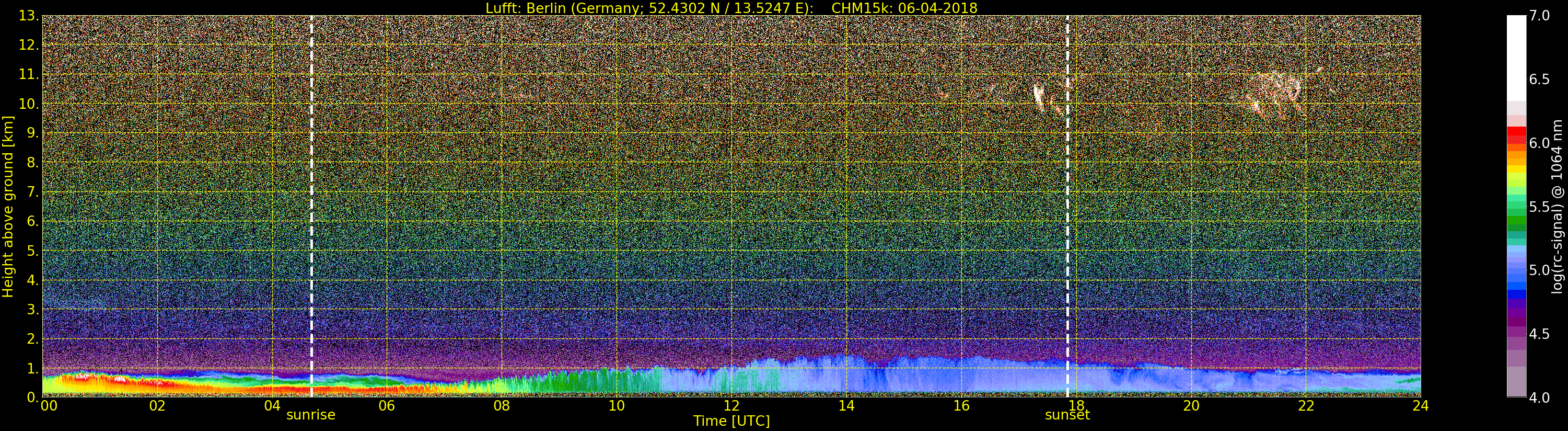Click the '1.' height axis tick label

[33, 368]
